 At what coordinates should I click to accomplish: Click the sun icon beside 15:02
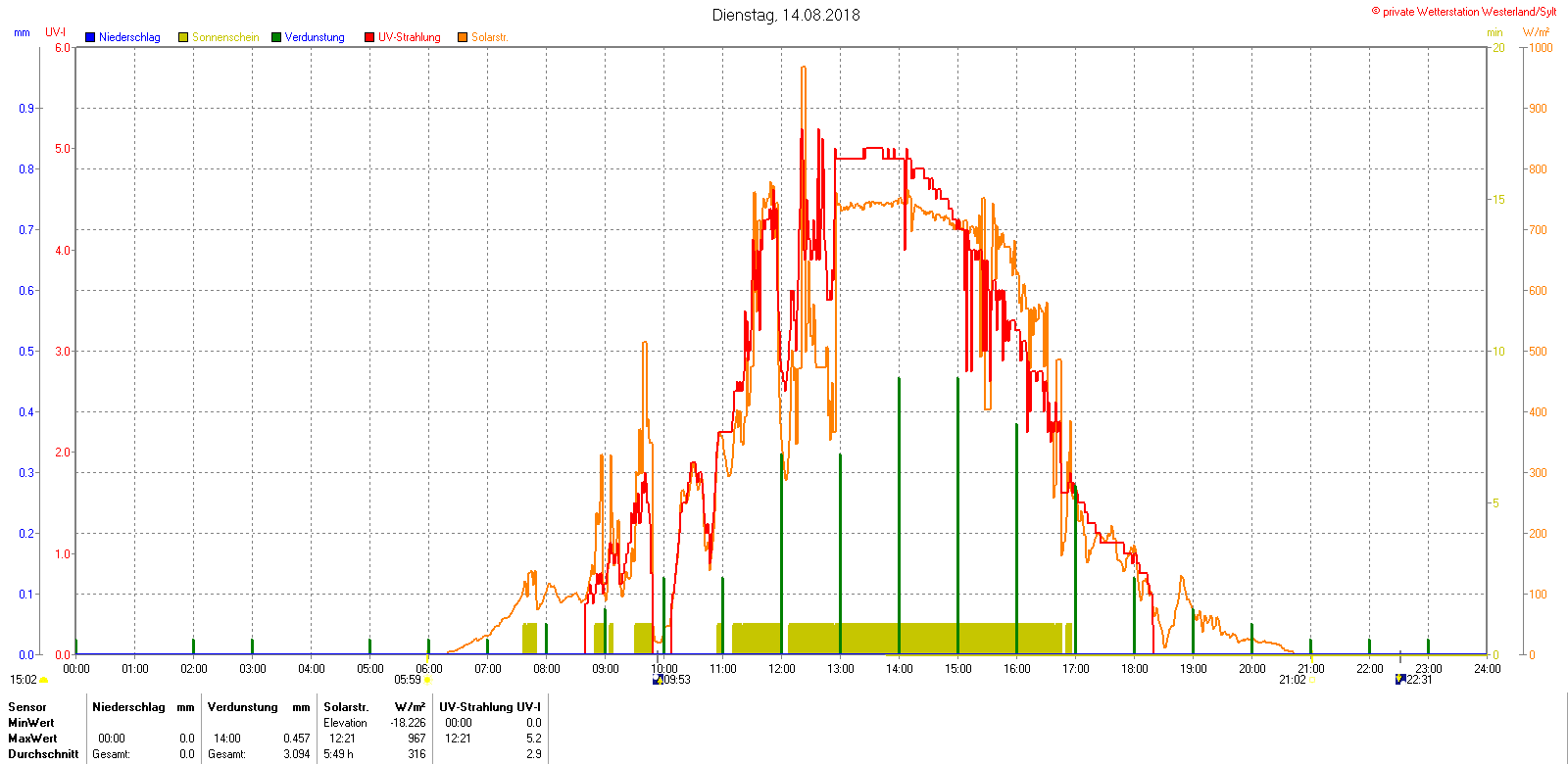(44, 680)
